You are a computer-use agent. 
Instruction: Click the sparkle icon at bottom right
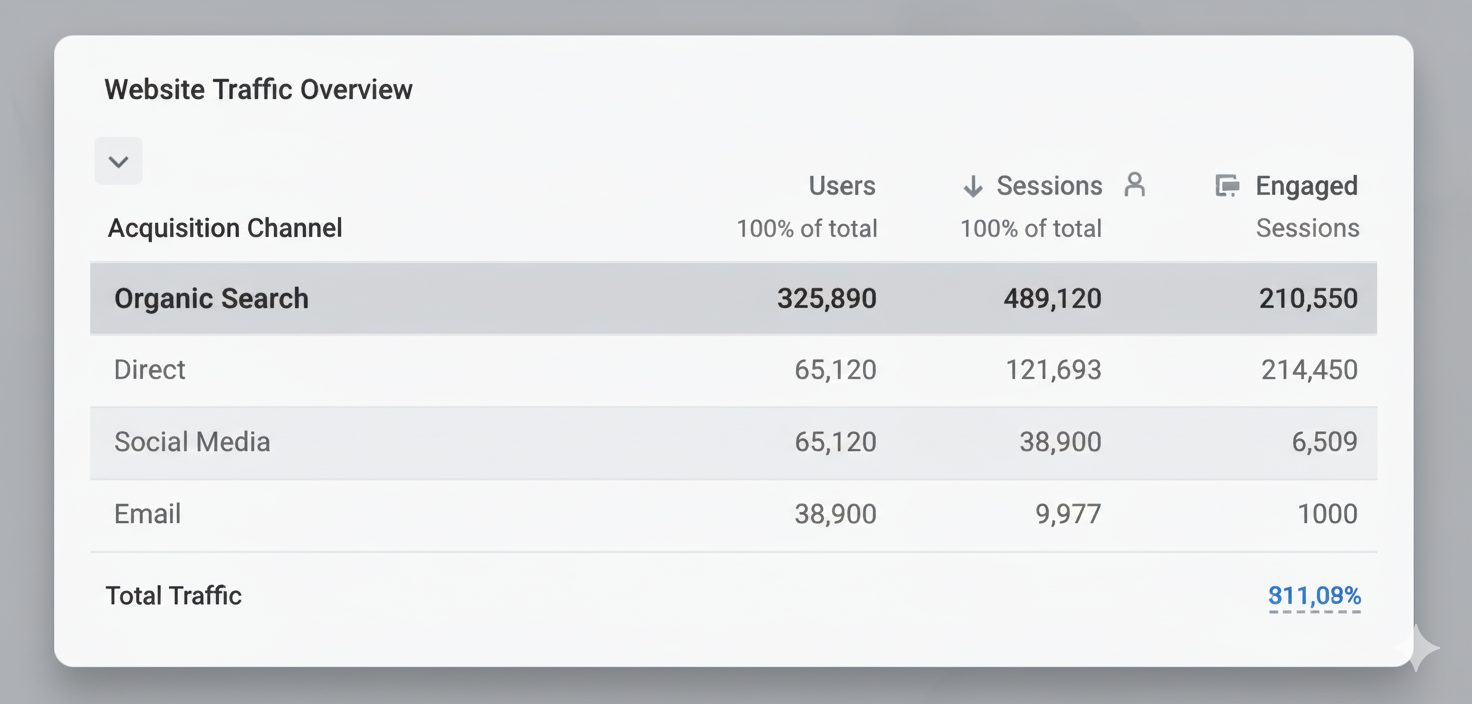click(1418, 648)
